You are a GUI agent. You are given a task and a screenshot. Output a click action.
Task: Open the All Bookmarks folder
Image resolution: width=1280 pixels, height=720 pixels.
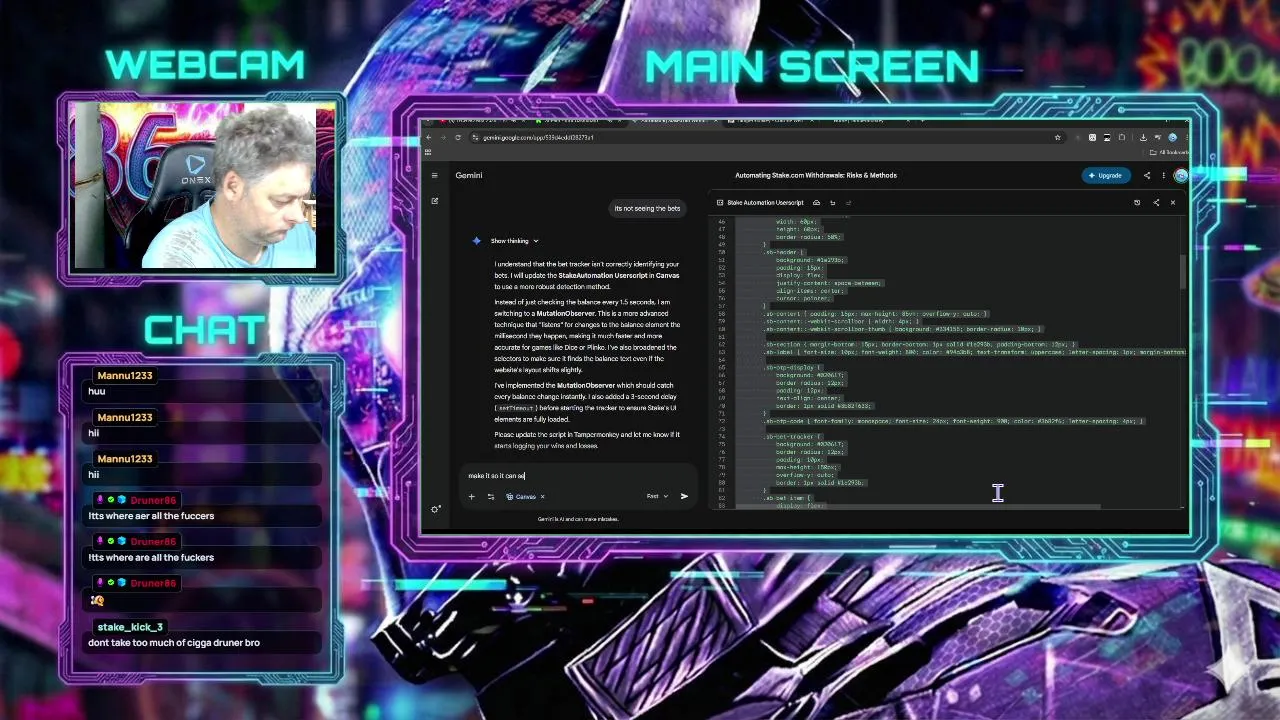click(1168, 152)
